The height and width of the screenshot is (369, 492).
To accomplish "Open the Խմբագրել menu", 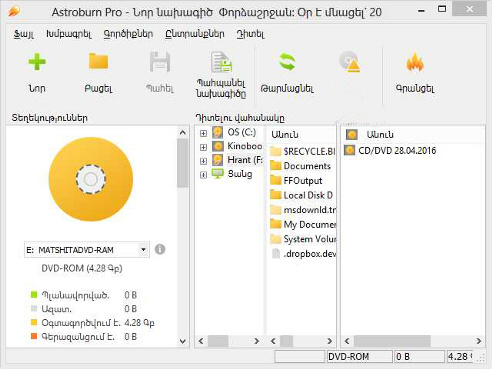I will (x=69, y=34).
